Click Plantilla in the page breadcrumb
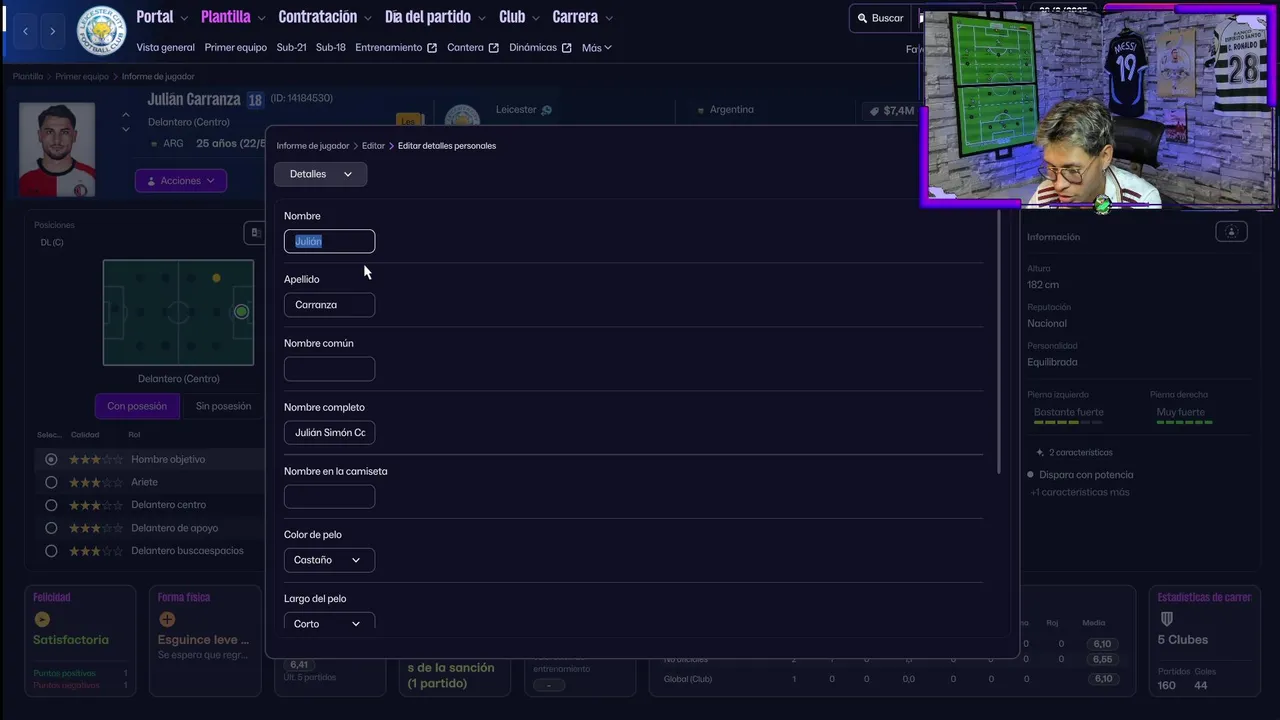This screenshot has height=720, width=1280. 28,77
